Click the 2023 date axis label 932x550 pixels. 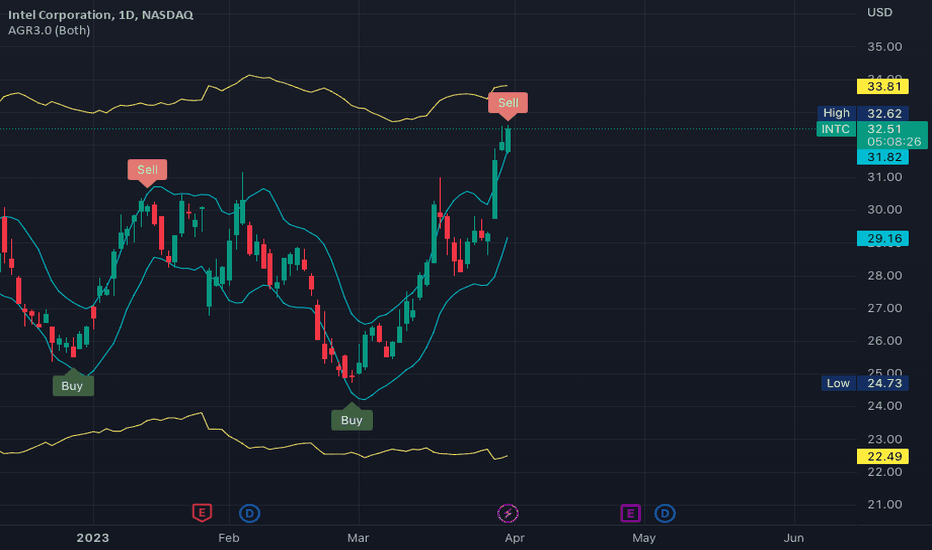click(x=93, y=538)
